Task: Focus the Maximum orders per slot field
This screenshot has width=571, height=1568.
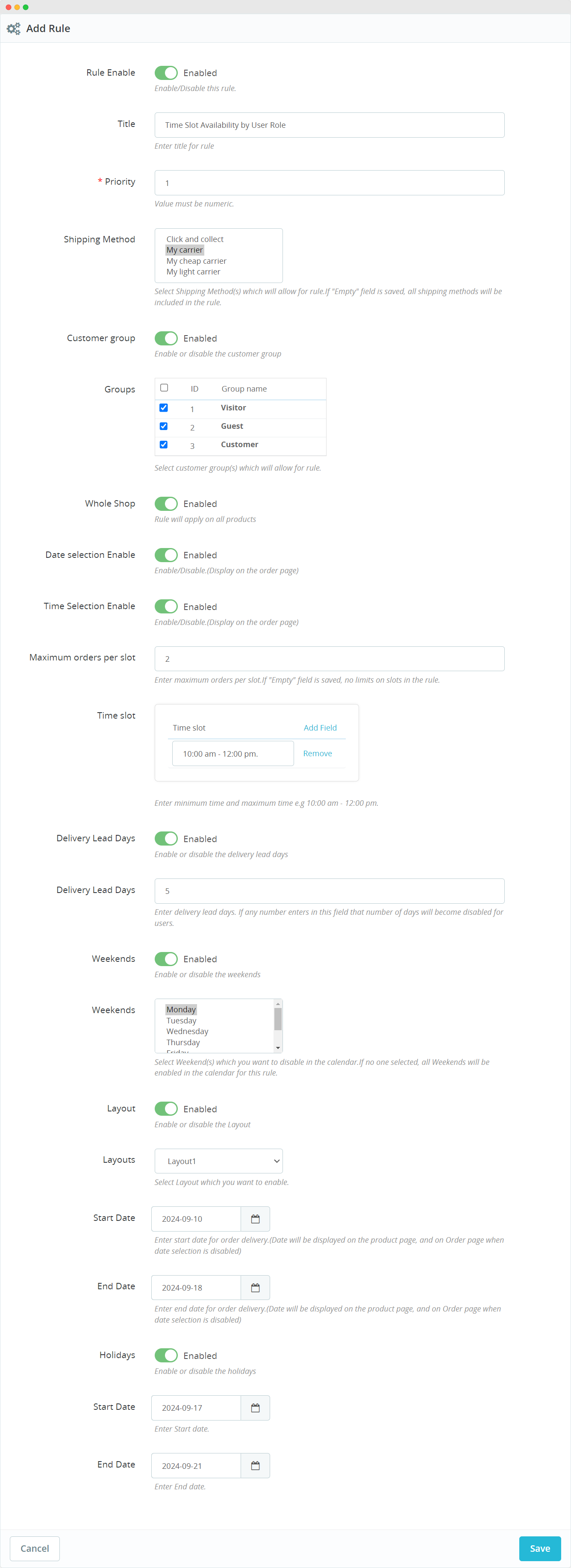Action: click(329, 659)
